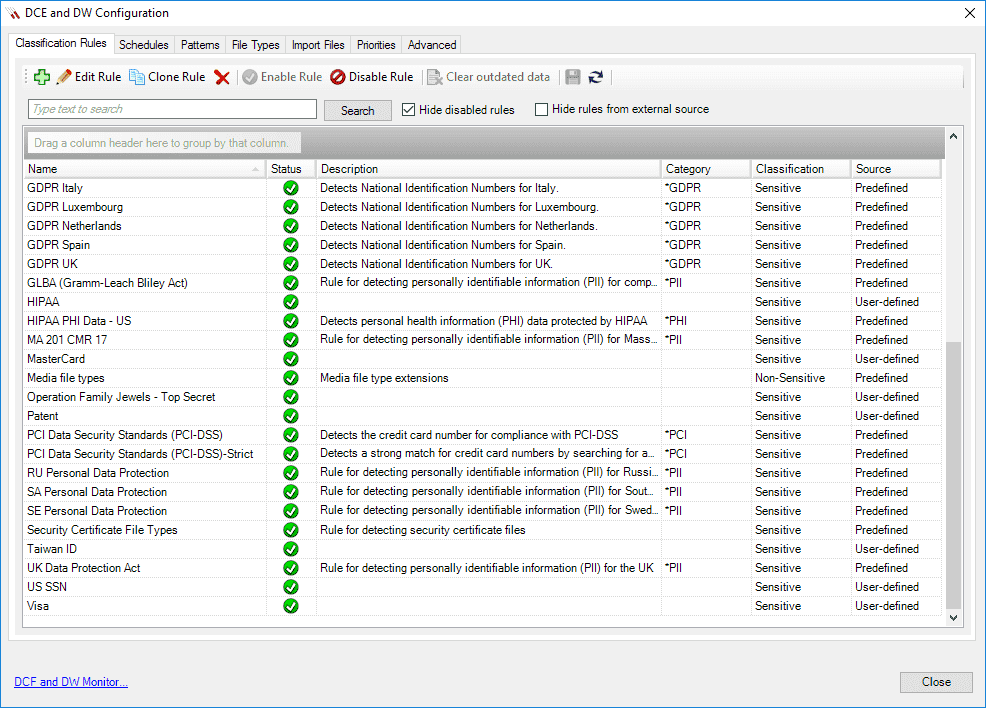Open the Schedules tab

point(144,45)
